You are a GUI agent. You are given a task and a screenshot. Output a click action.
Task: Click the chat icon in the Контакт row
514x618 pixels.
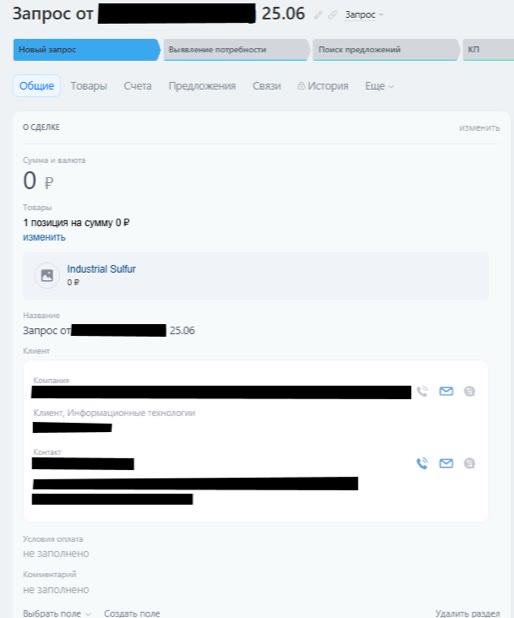pyautogui.click(x=469, y=463)
